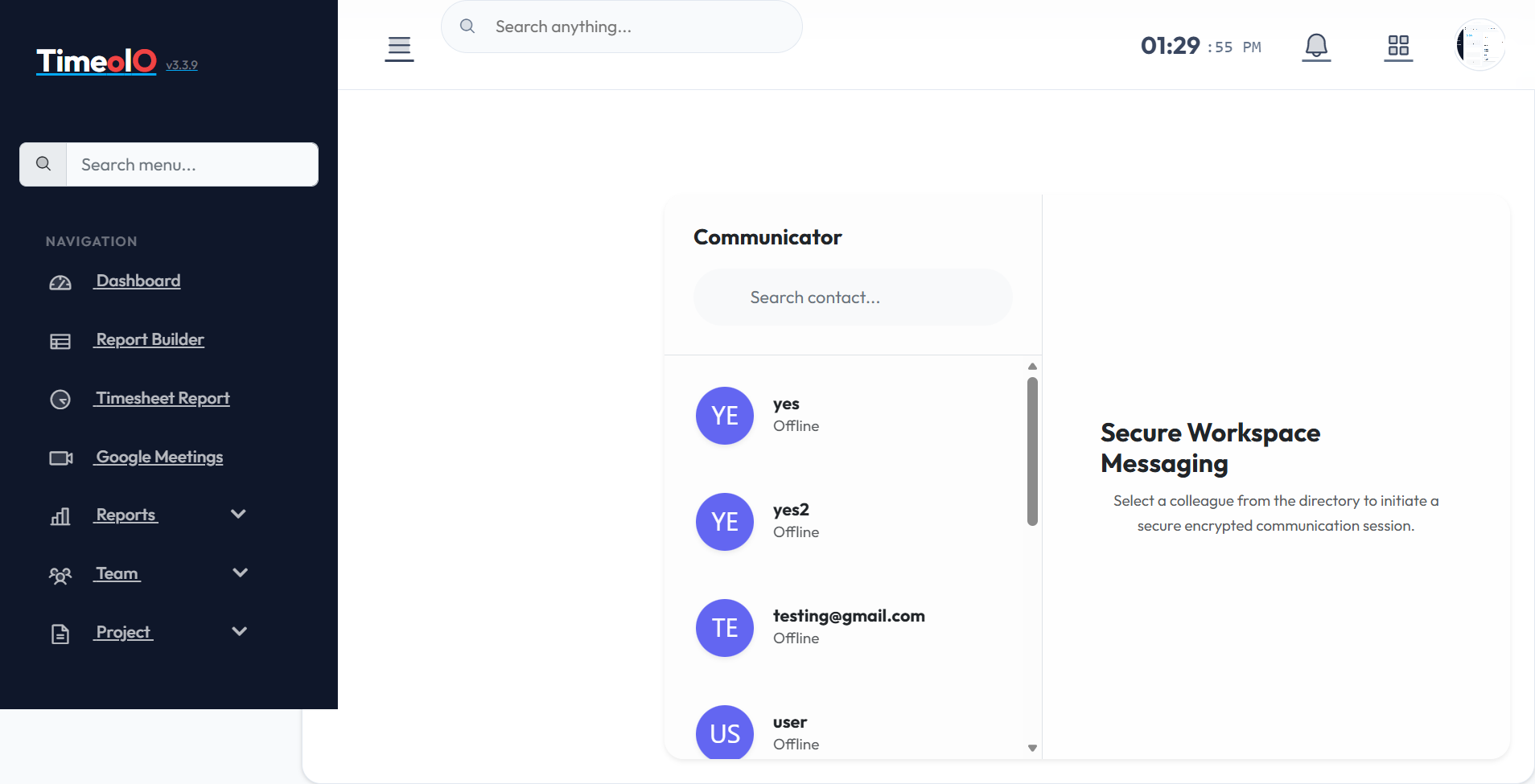Click the Google Meetings camera icon

60,458
